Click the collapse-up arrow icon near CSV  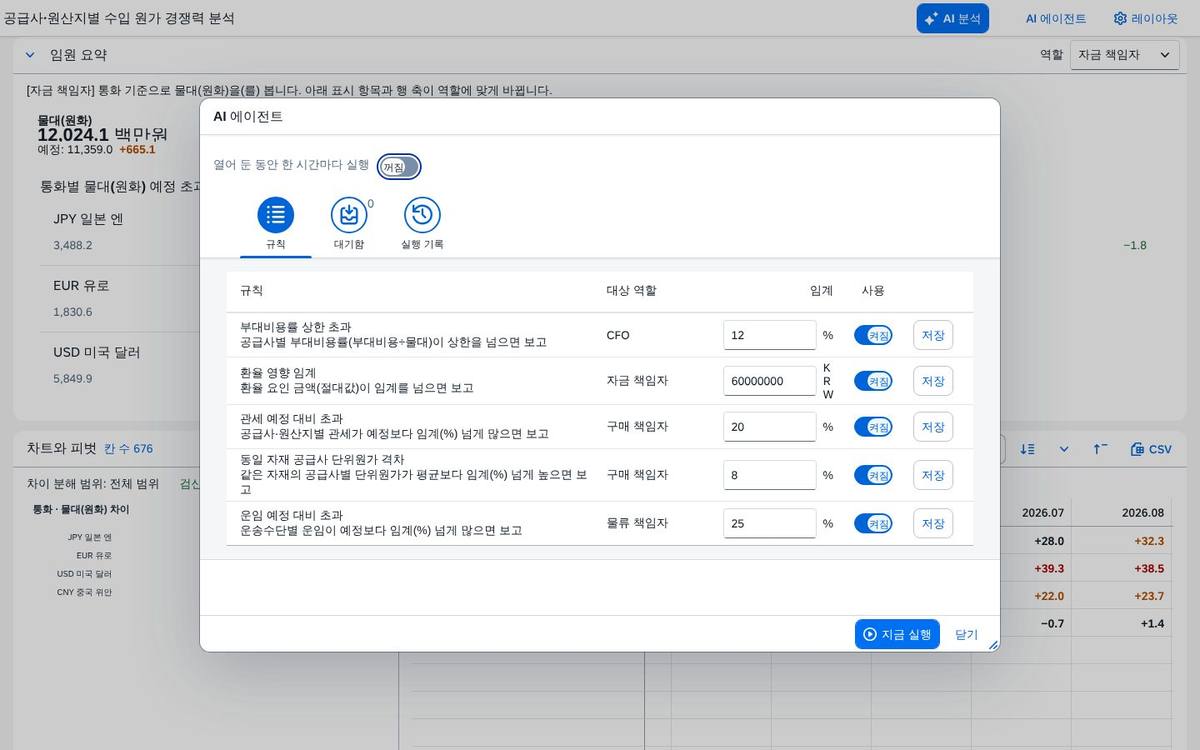[1100, 449]
